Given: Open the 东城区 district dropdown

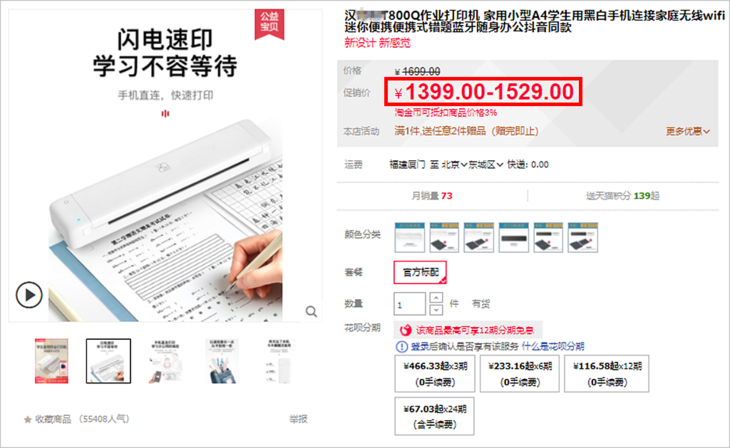Looking at the screenshot, I should (486, 164).
